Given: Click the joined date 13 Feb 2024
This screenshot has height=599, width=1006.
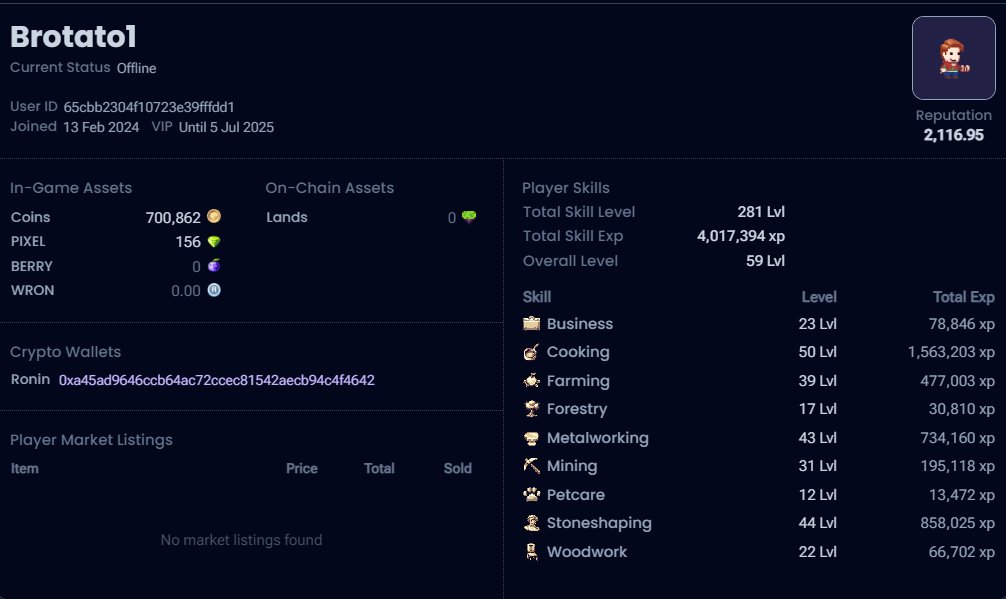Looking at the screenshot, I should 101,127.
